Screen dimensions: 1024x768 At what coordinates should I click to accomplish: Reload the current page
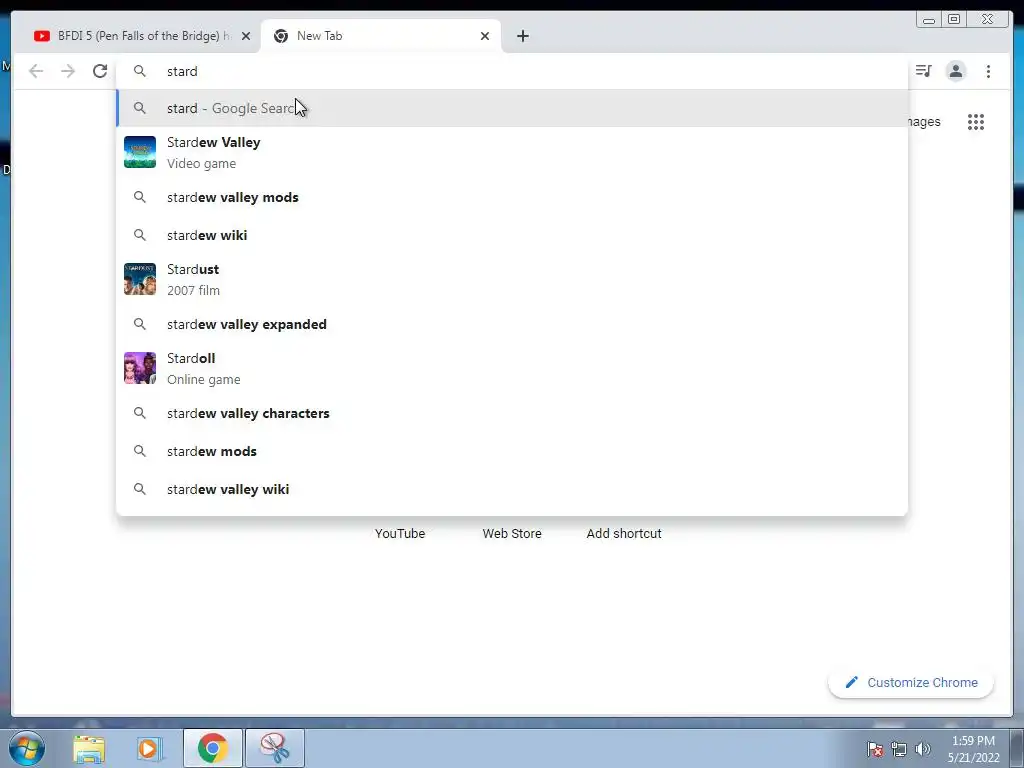click(100, 71)
